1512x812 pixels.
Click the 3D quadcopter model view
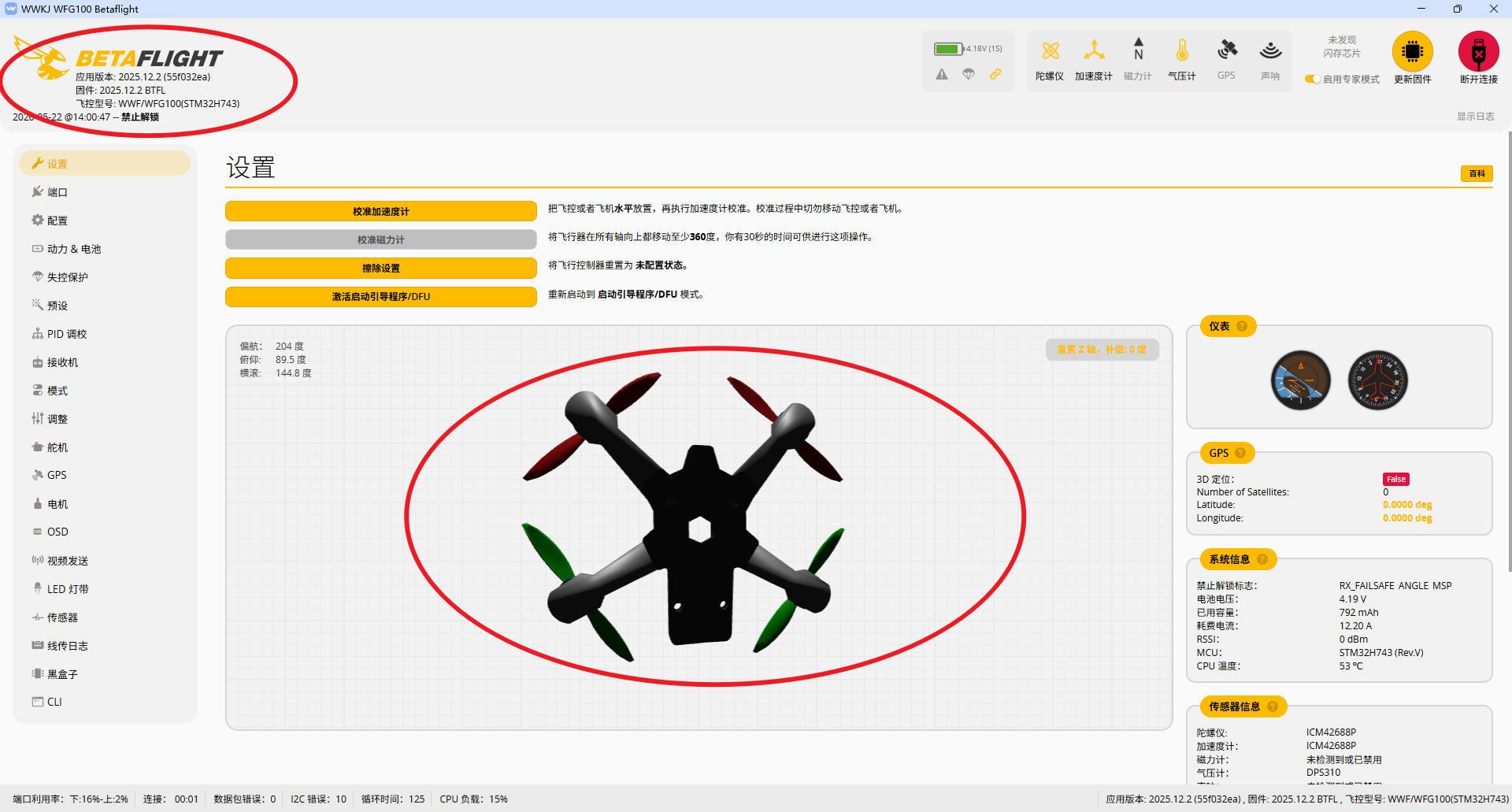tap(699, 528)
